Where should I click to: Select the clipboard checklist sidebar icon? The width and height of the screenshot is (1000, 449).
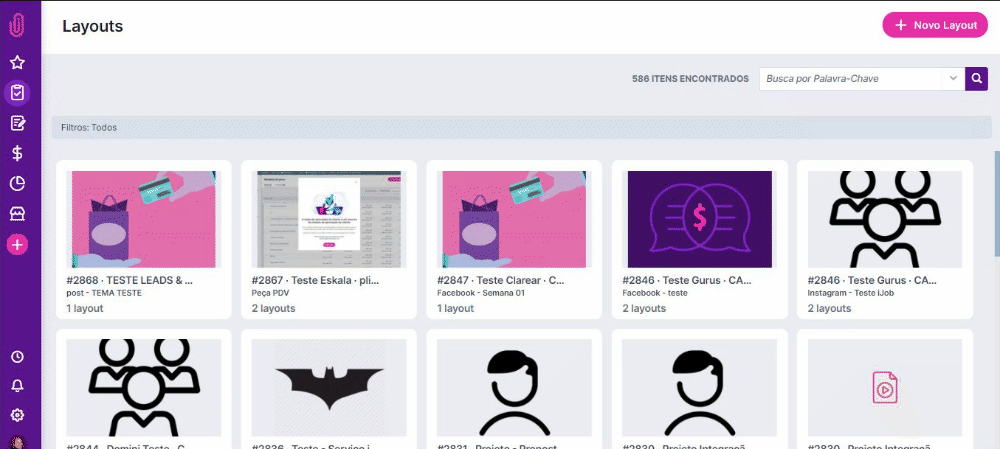pos(17,93)
